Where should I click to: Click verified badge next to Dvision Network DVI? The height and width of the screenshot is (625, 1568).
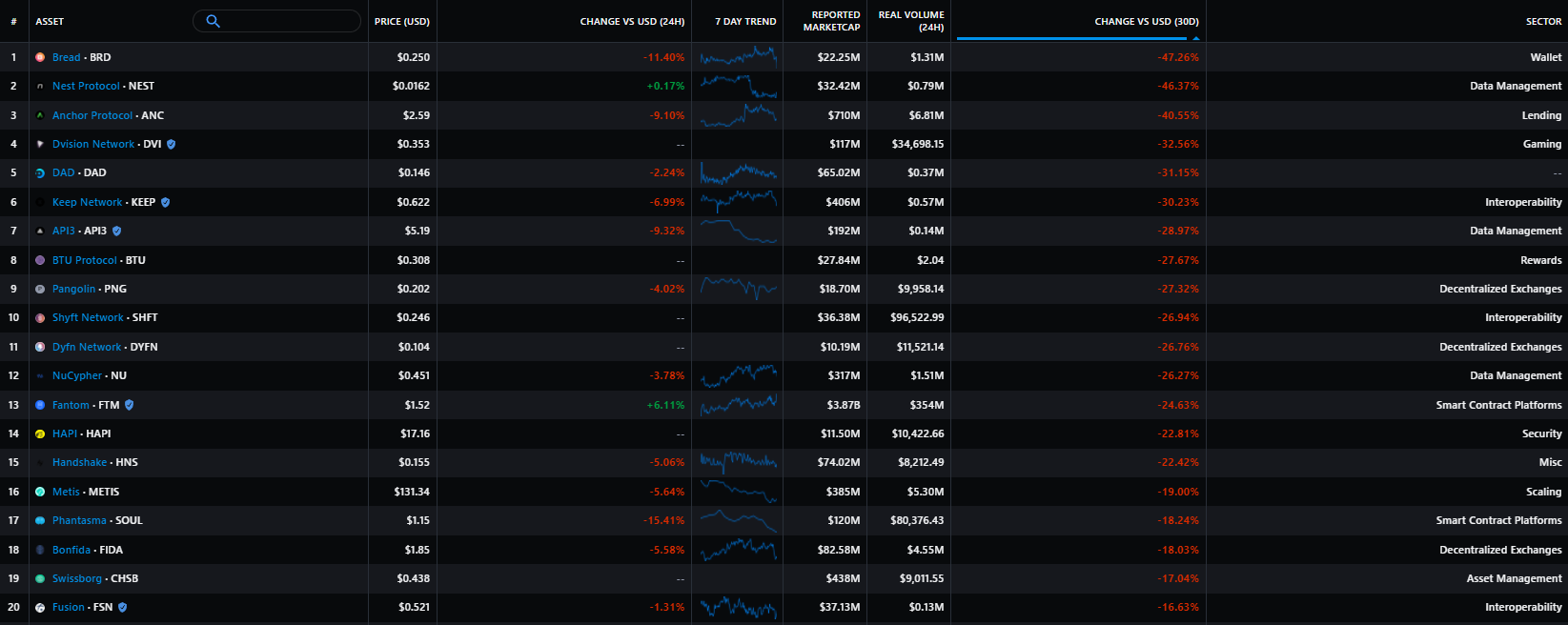click(172, 144)
